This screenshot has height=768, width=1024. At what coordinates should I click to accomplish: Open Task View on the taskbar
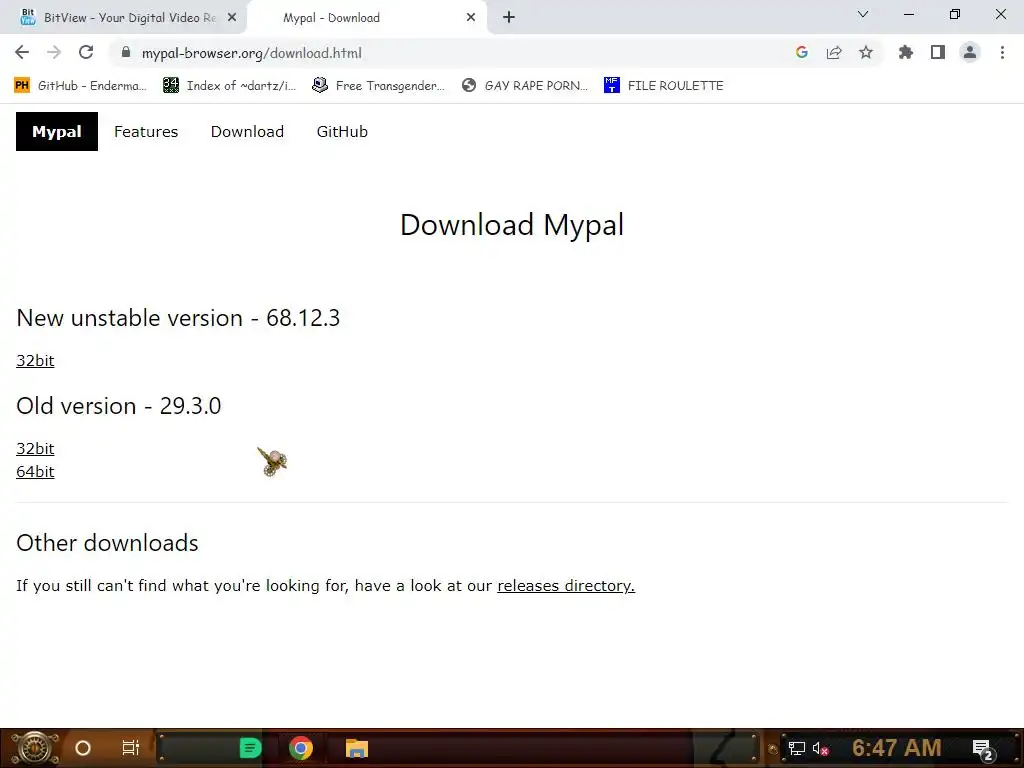coord(131,748)
